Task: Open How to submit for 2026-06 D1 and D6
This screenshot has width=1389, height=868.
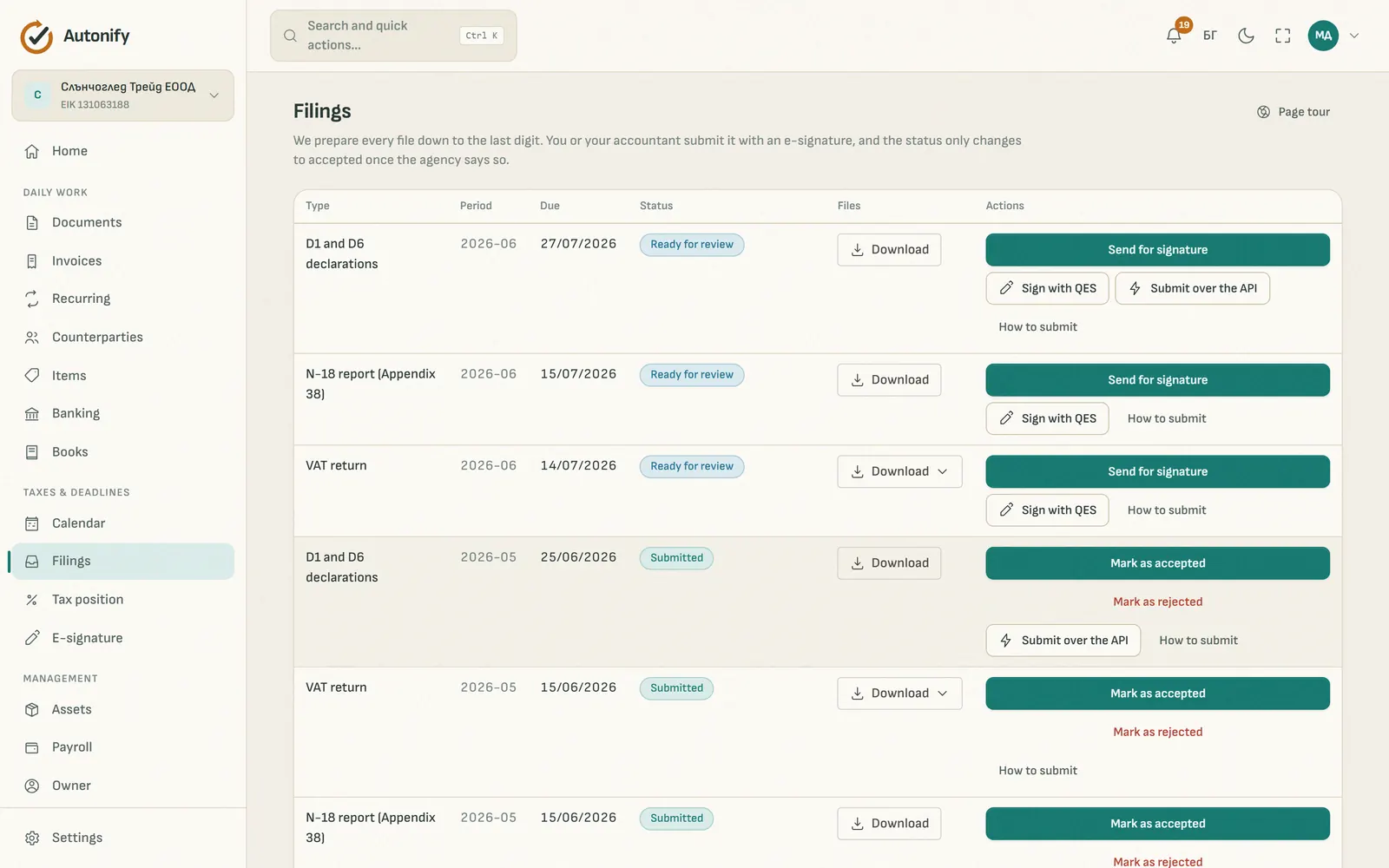Action: pos(1037,327)
